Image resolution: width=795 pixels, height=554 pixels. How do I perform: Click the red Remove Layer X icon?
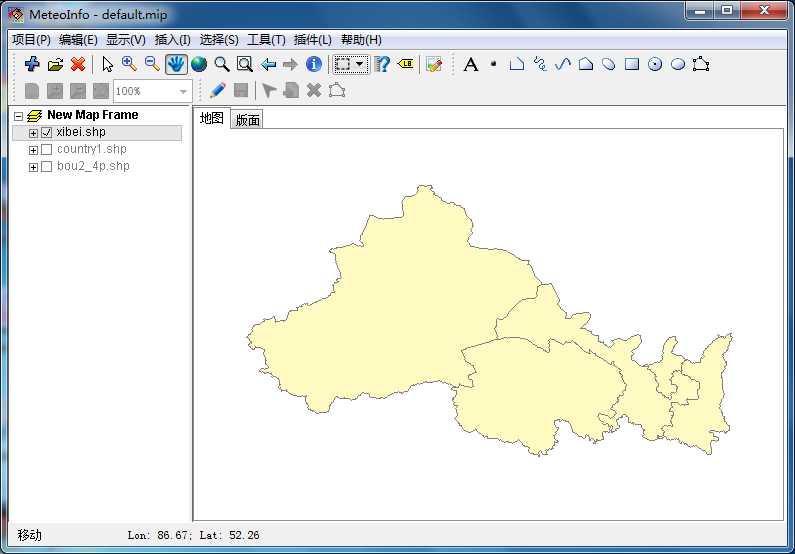coord(78,65)
